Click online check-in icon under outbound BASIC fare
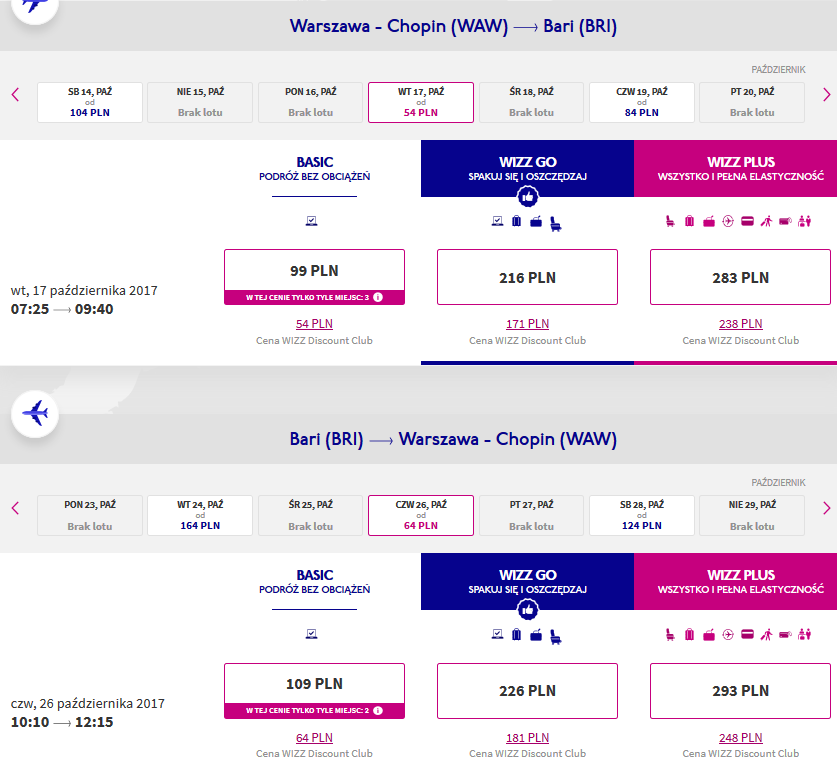Viewport: 837px width, 770px height. click(x=312, y=221)
